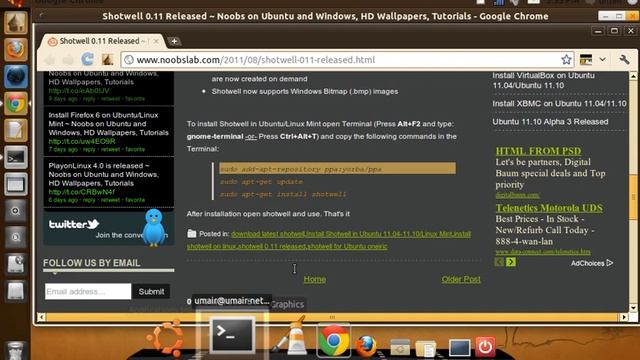Open the Home Folder launcher icon

(16, 23)
